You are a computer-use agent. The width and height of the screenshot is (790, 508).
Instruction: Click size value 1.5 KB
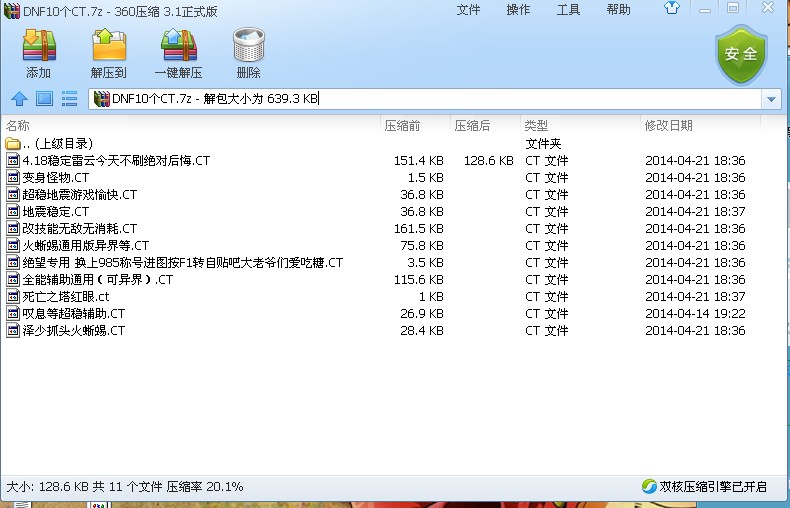coord(425,177)
